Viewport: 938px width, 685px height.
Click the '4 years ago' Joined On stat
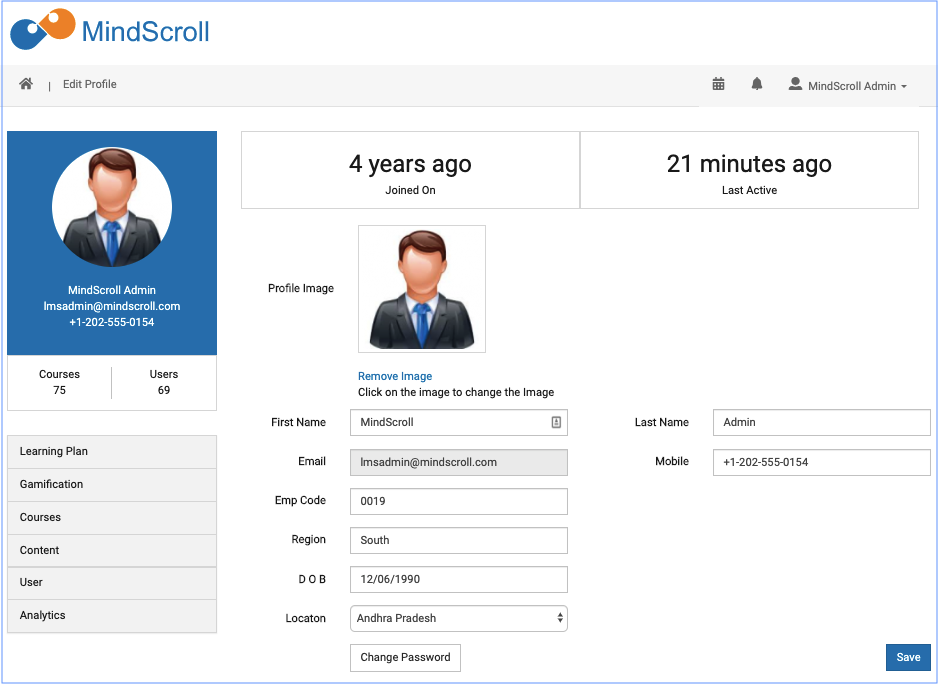tap(410, 171)
